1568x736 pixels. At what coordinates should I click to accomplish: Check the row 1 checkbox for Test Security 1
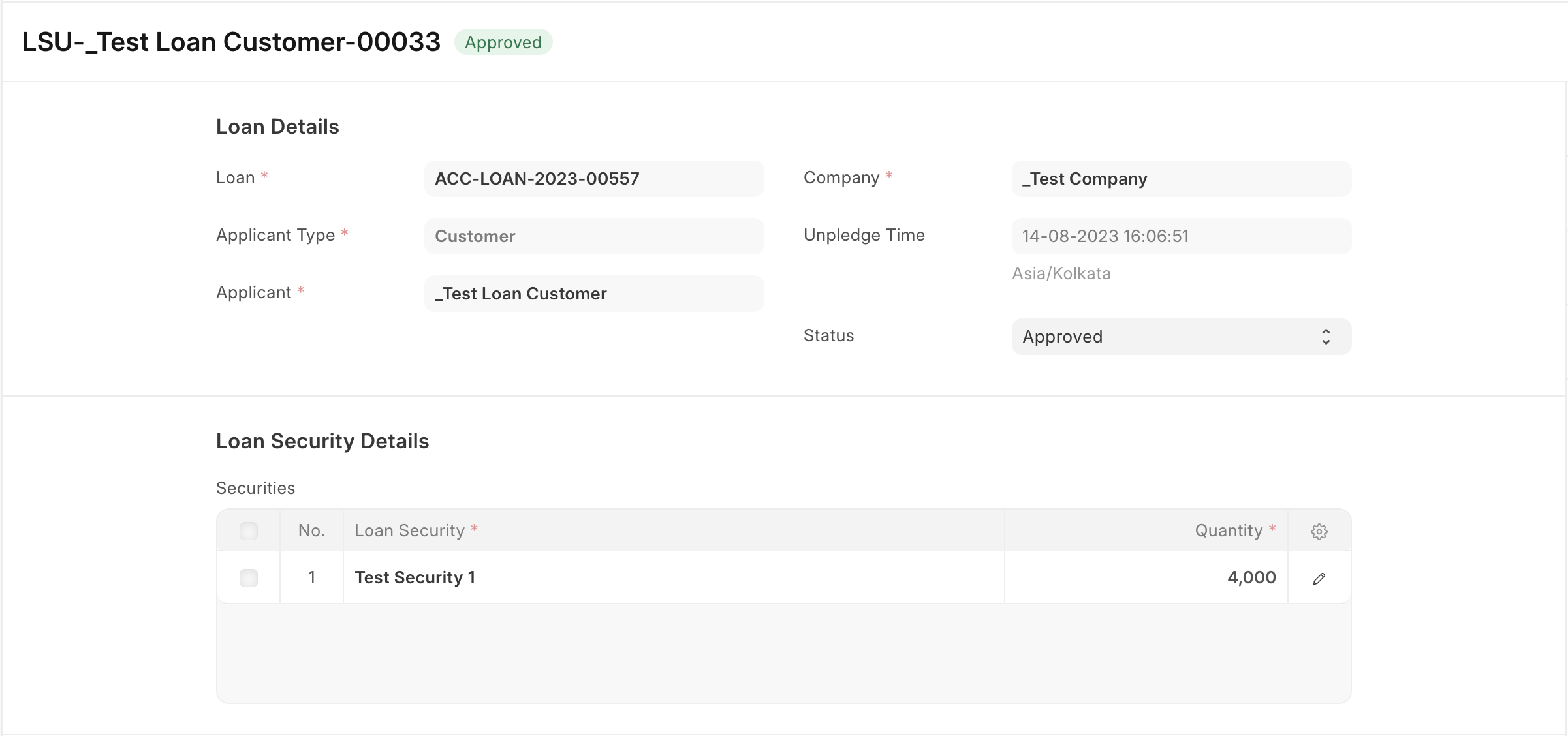coord(249,578)
